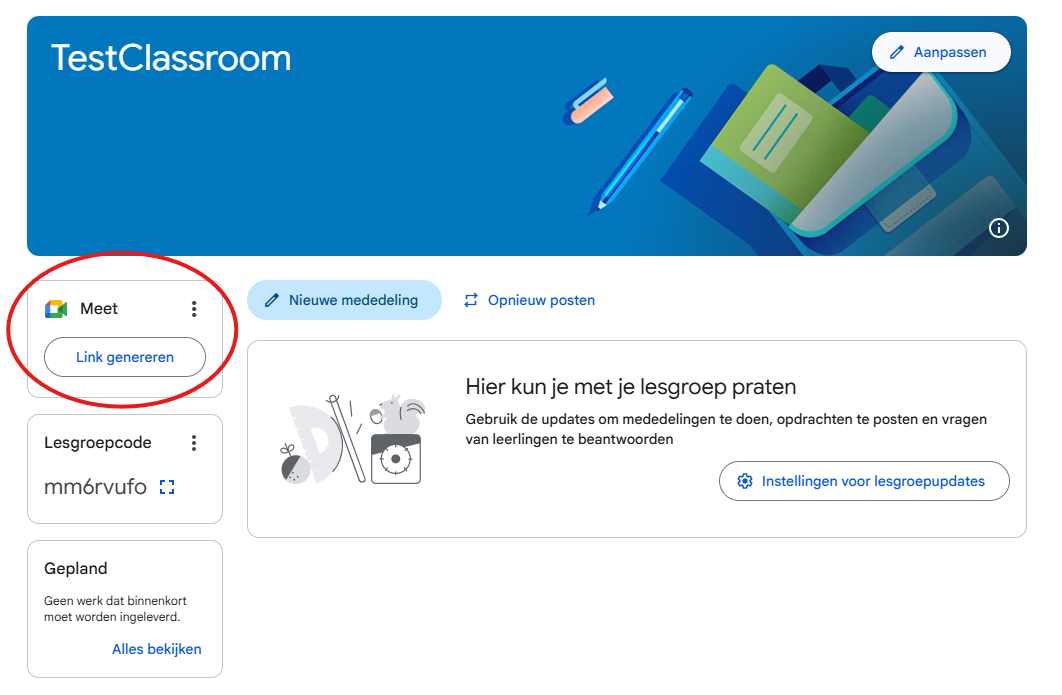Click the Google Meet camera icon
This screenshot has width=1062, height=695.
(56, 309)
